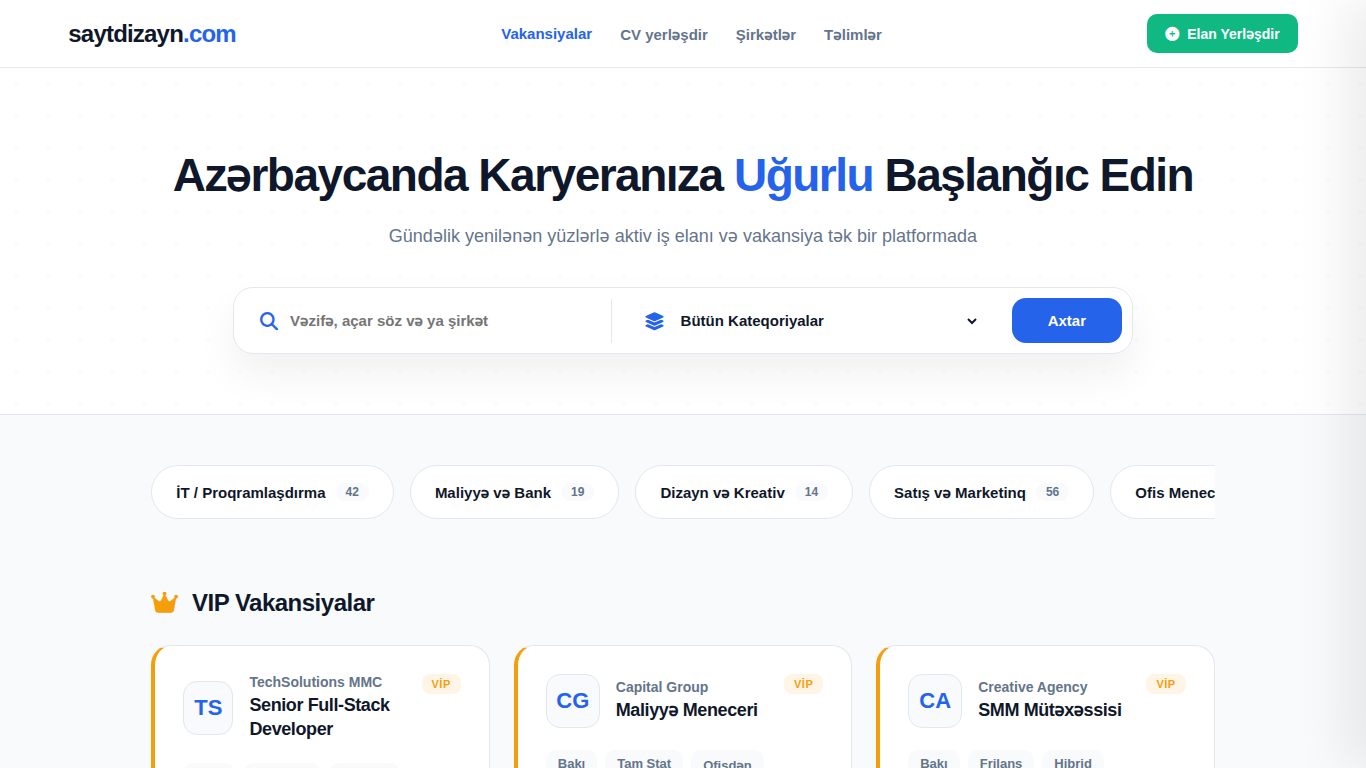Click the Hibrid tag on Creative Agency card

tap(1073, 762)
